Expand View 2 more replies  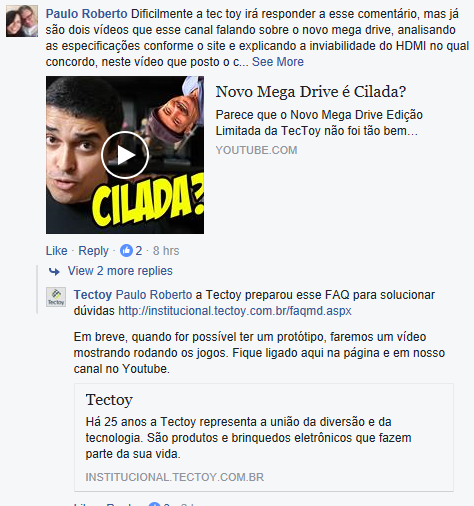pos(120,271)
